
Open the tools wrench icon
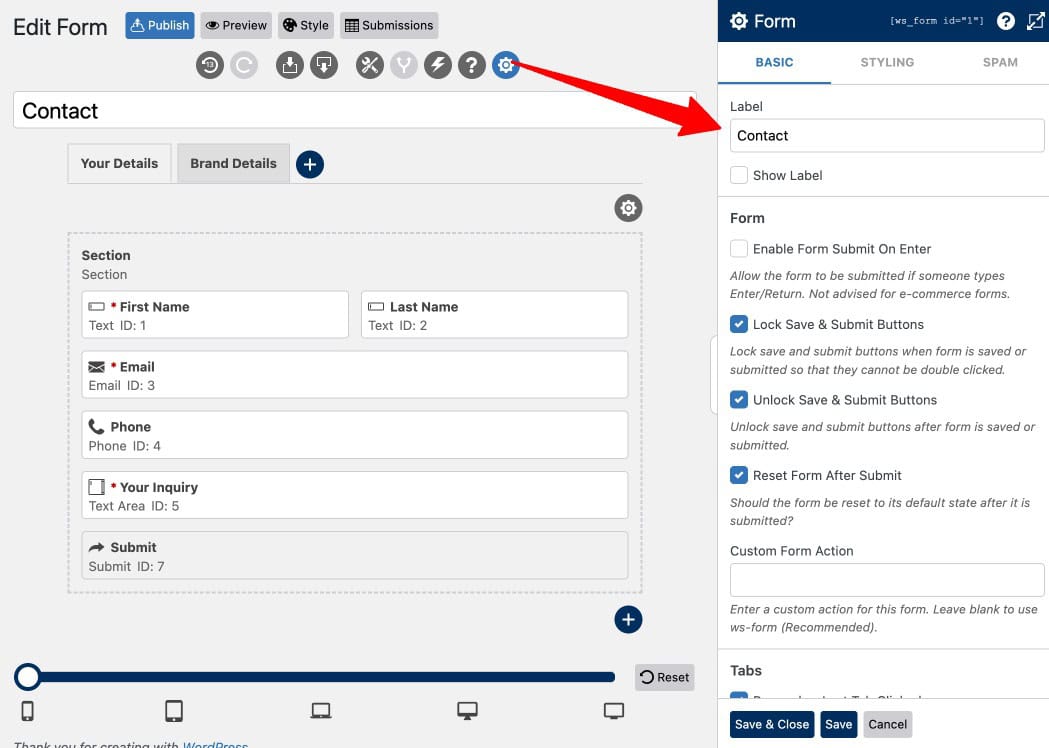point(370,65)
